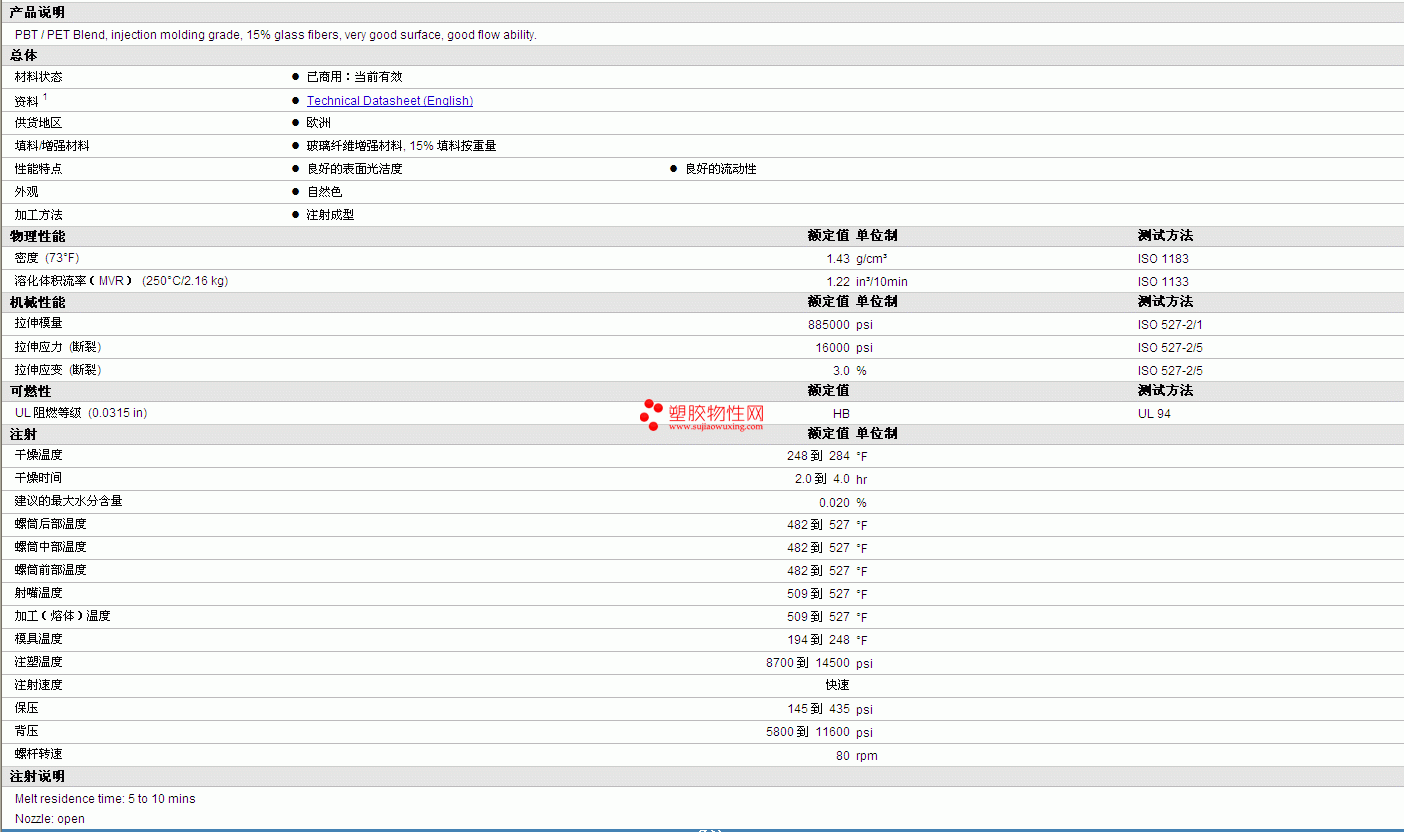Select the strain value '3.0'

point(841,371)
